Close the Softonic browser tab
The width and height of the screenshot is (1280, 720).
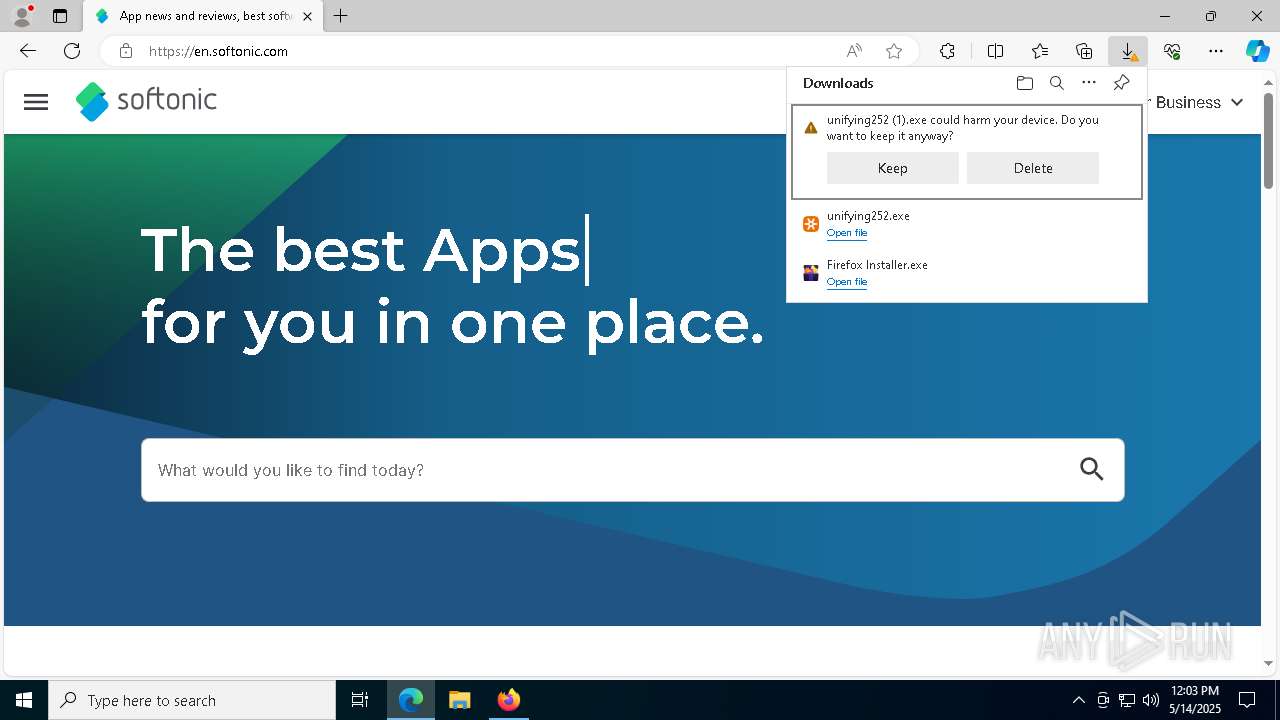[x=307, y=16]
